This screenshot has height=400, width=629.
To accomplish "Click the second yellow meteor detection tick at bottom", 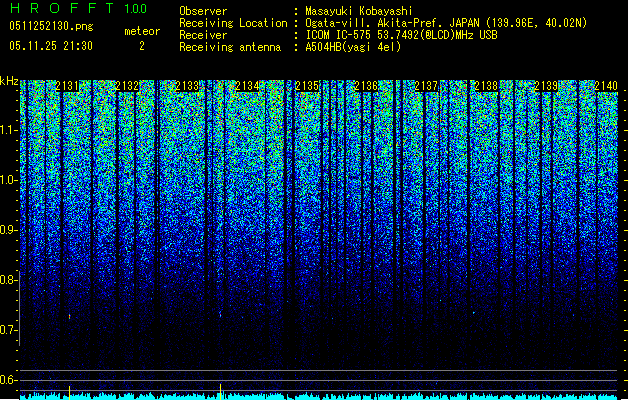I will (x=220, y=391).
